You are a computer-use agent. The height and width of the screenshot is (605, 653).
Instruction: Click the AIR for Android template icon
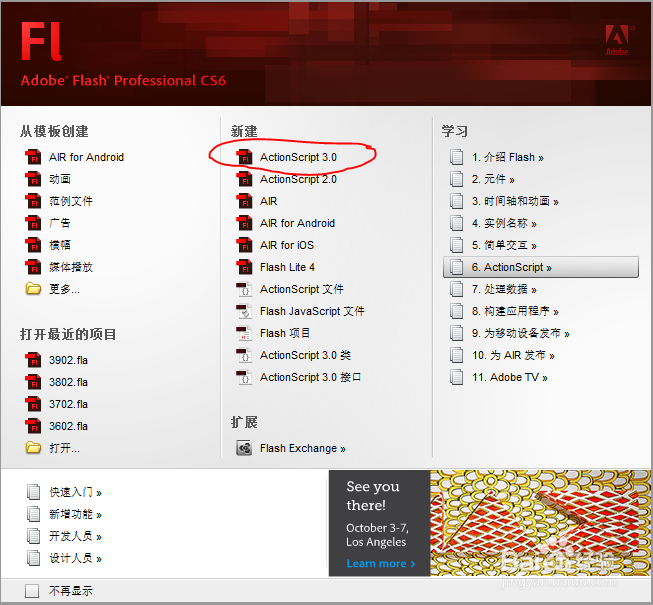[33, 157]
